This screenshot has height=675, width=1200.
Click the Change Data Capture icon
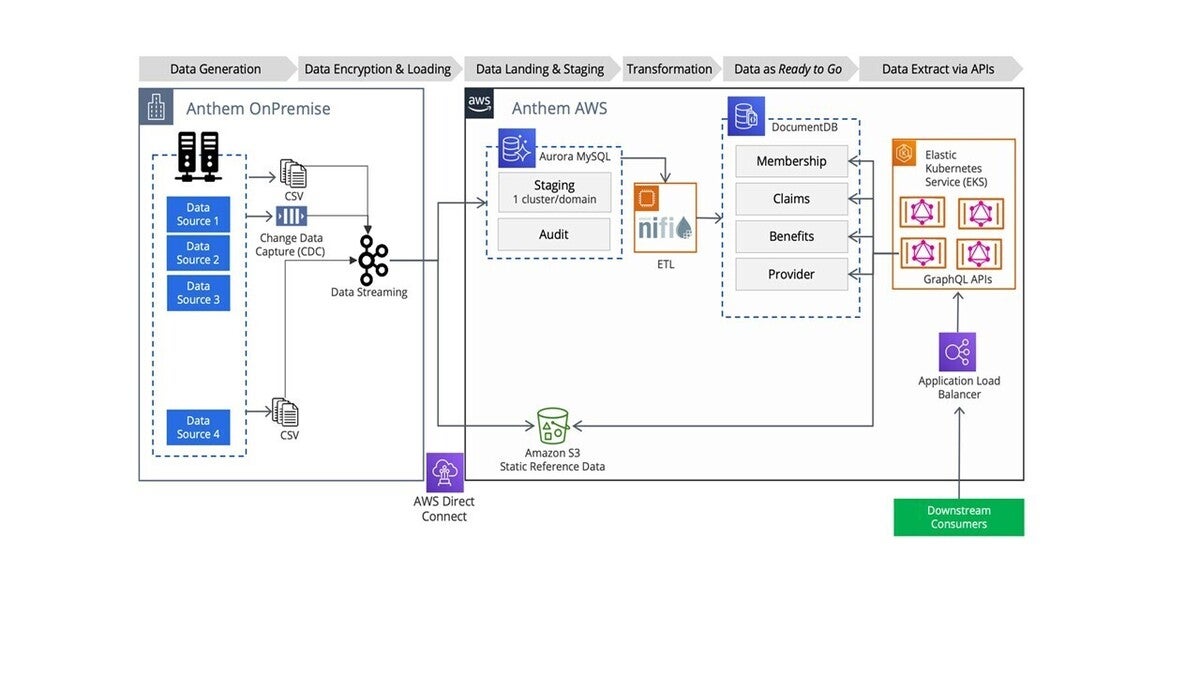[291, 217]
